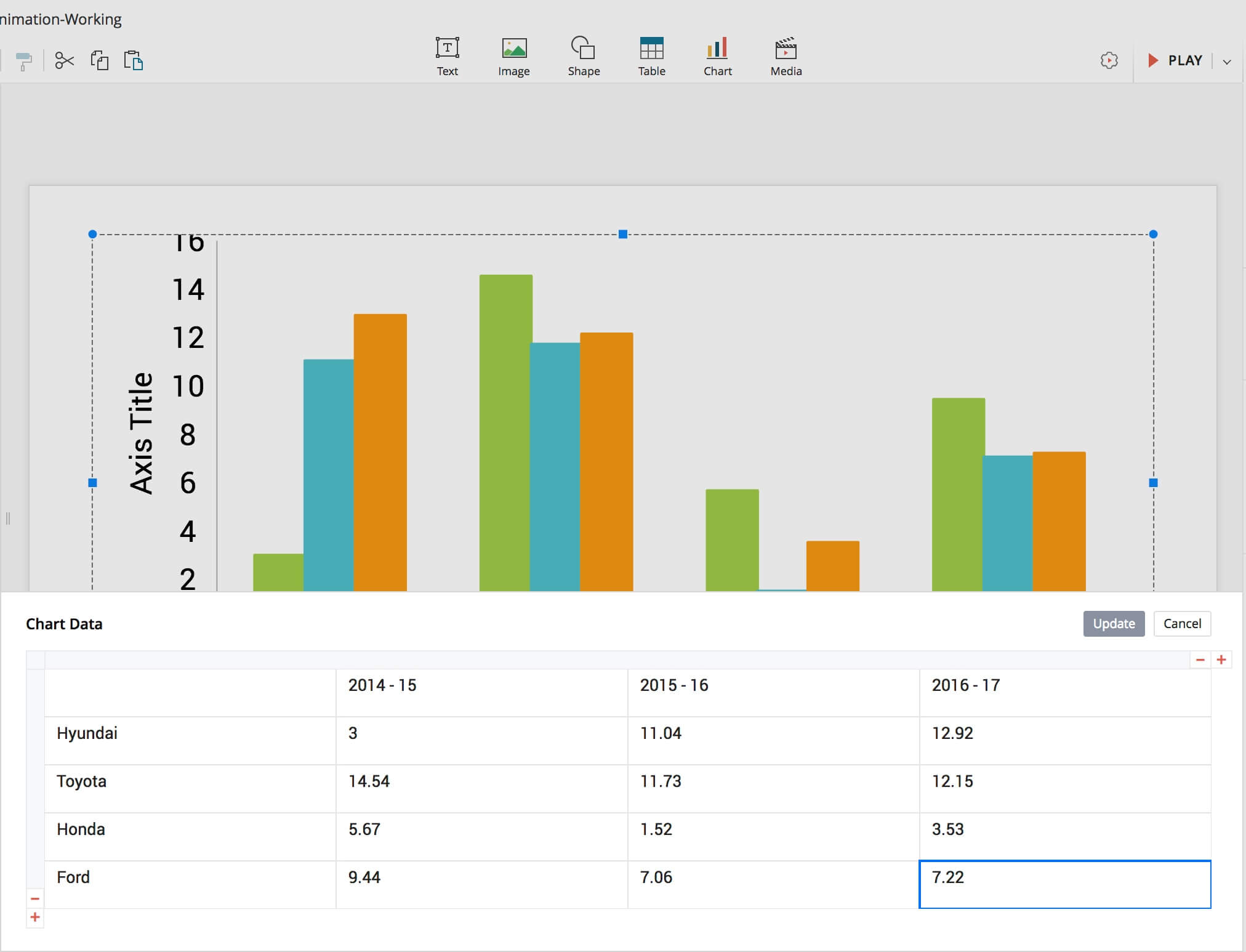Add a row below Ford
This screenshot has height=952, width=1246.
[35, 918]
